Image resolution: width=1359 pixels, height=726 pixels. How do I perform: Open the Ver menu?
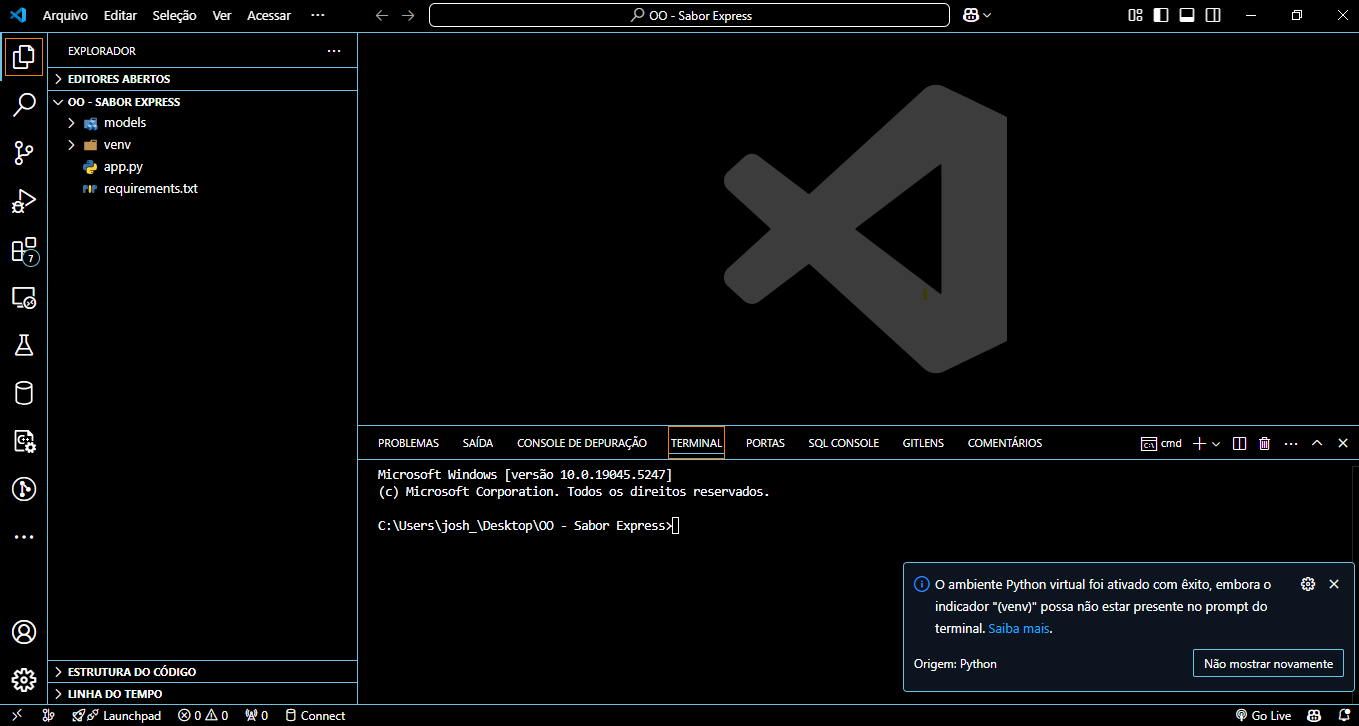(x=222, y=15)
